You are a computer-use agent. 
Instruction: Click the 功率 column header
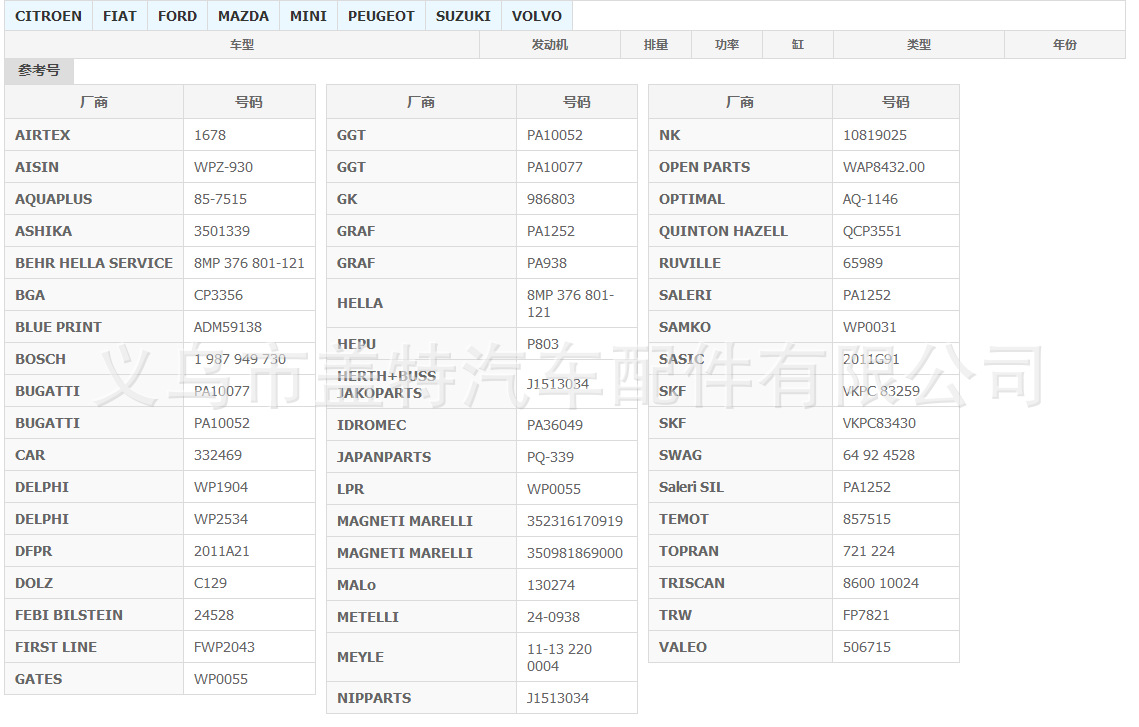click(727, 45)
